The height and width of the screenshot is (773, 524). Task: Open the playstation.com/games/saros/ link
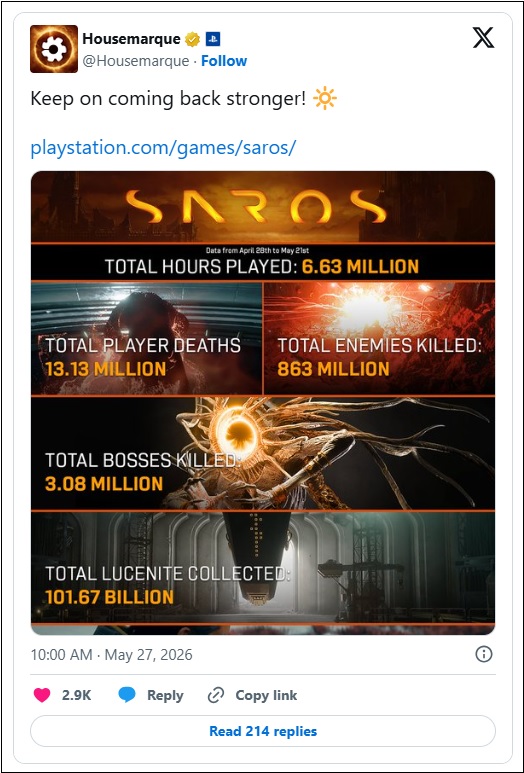(163, 147)
